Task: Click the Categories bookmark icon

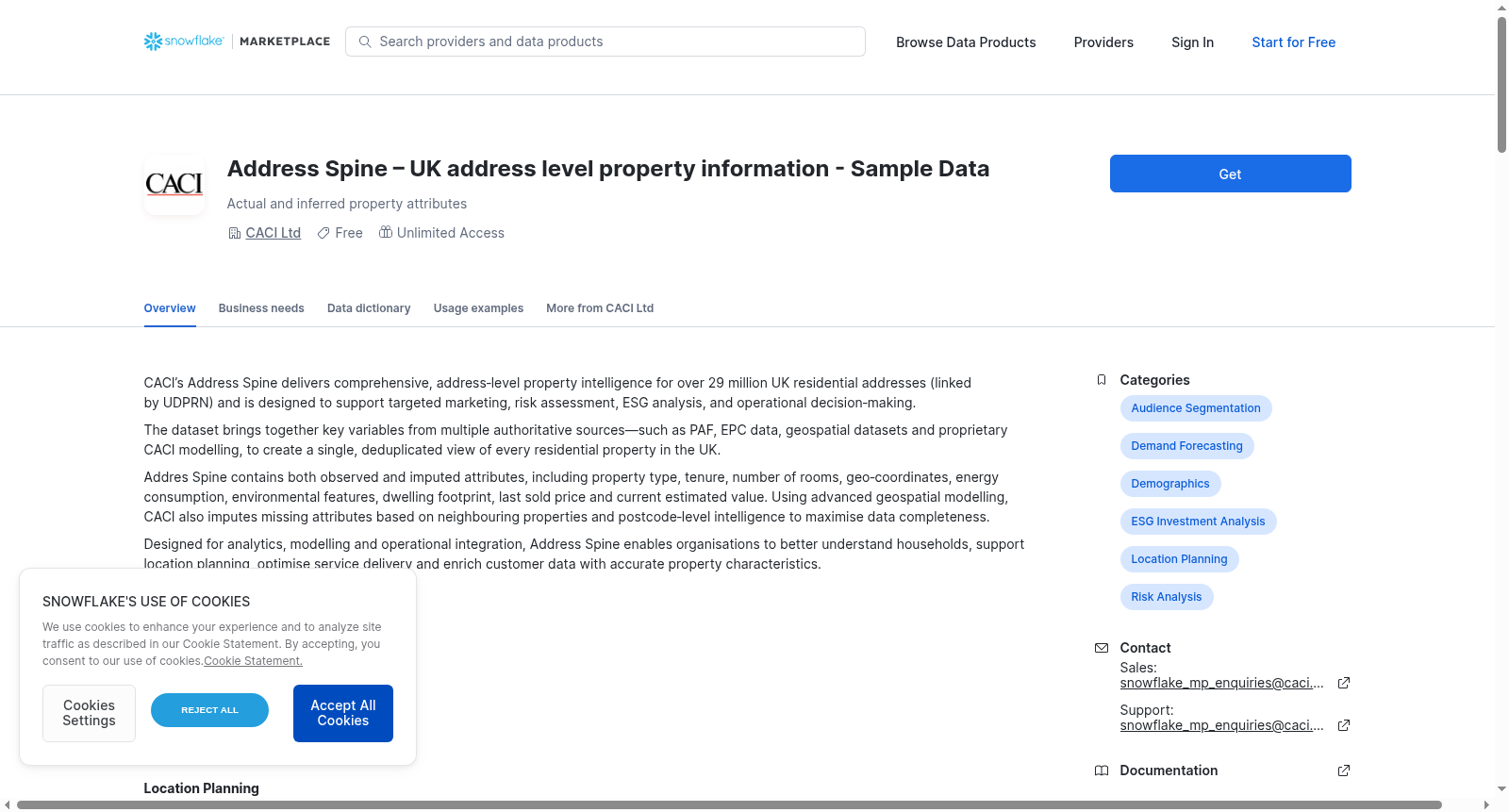Action: (x=1102, y=380)
